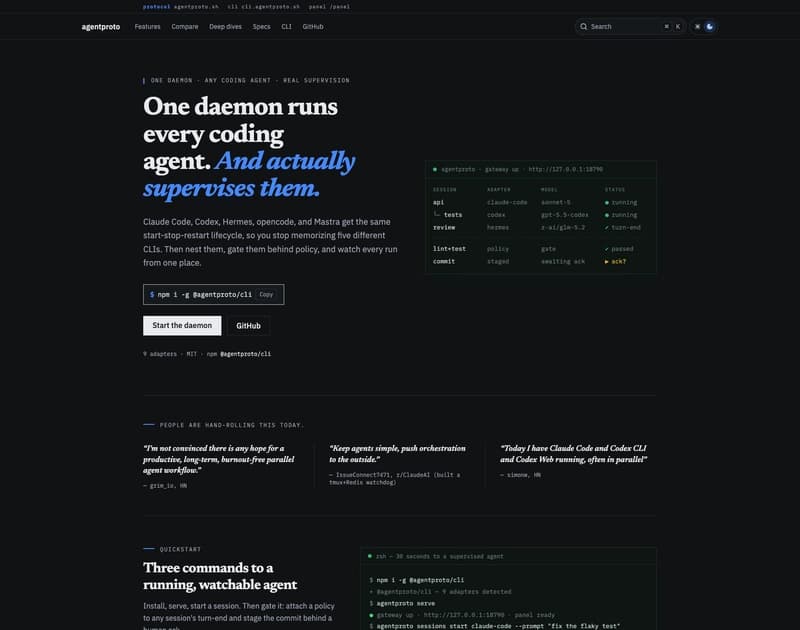Click 'Three commands to a running, watchable agent' heading
The width and height of the screenshot is (800, 630).
coord(220,576)
